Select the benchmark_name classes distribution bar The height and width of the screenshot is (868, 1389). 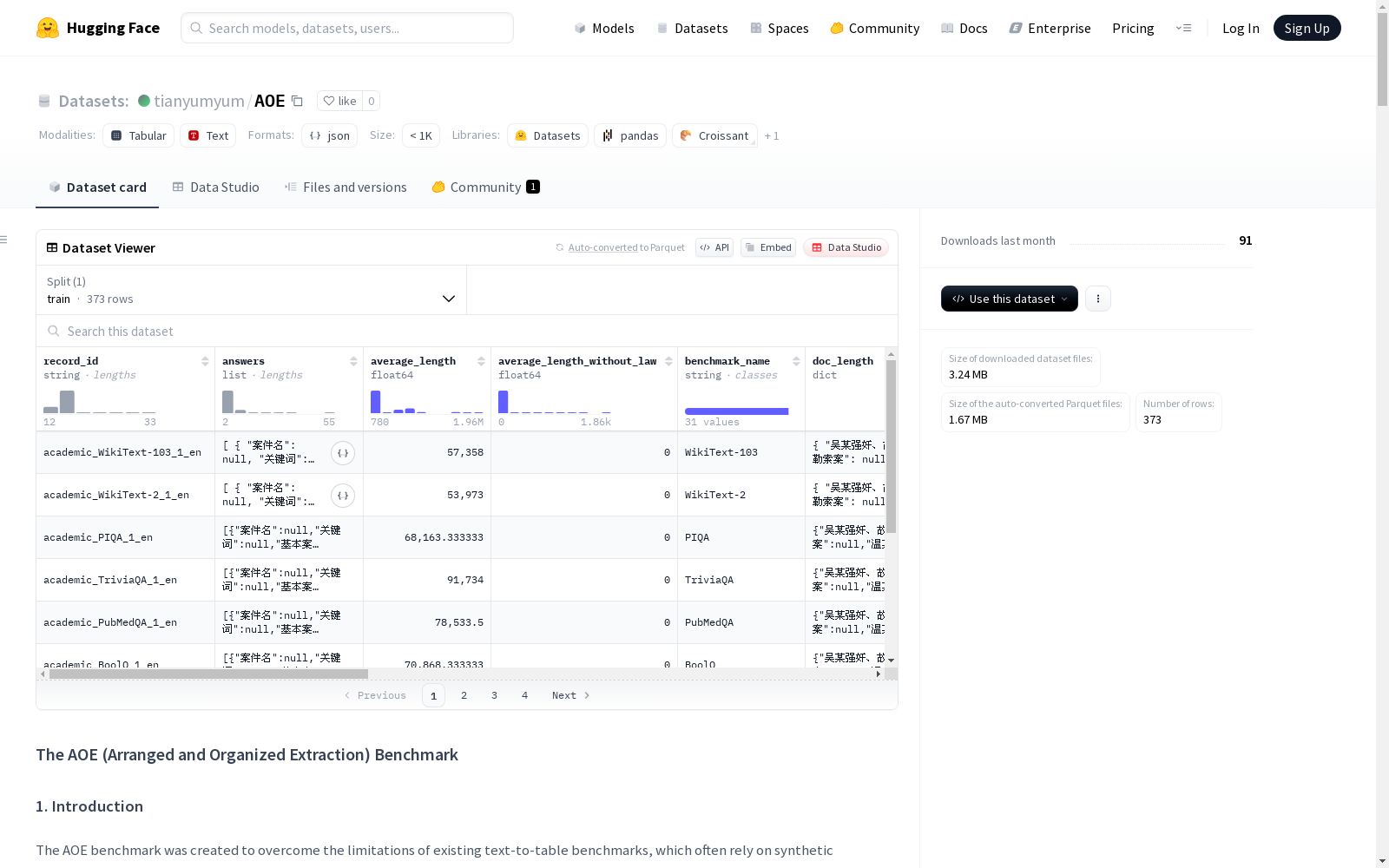pos(736,411)
